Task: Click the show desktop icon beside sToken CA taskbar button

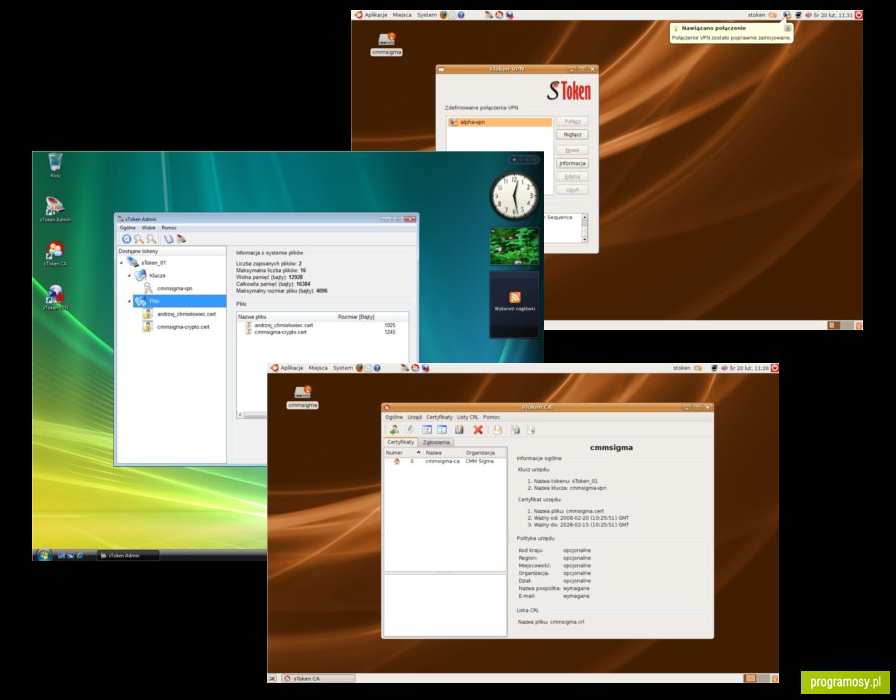Action: pos(272,678)
